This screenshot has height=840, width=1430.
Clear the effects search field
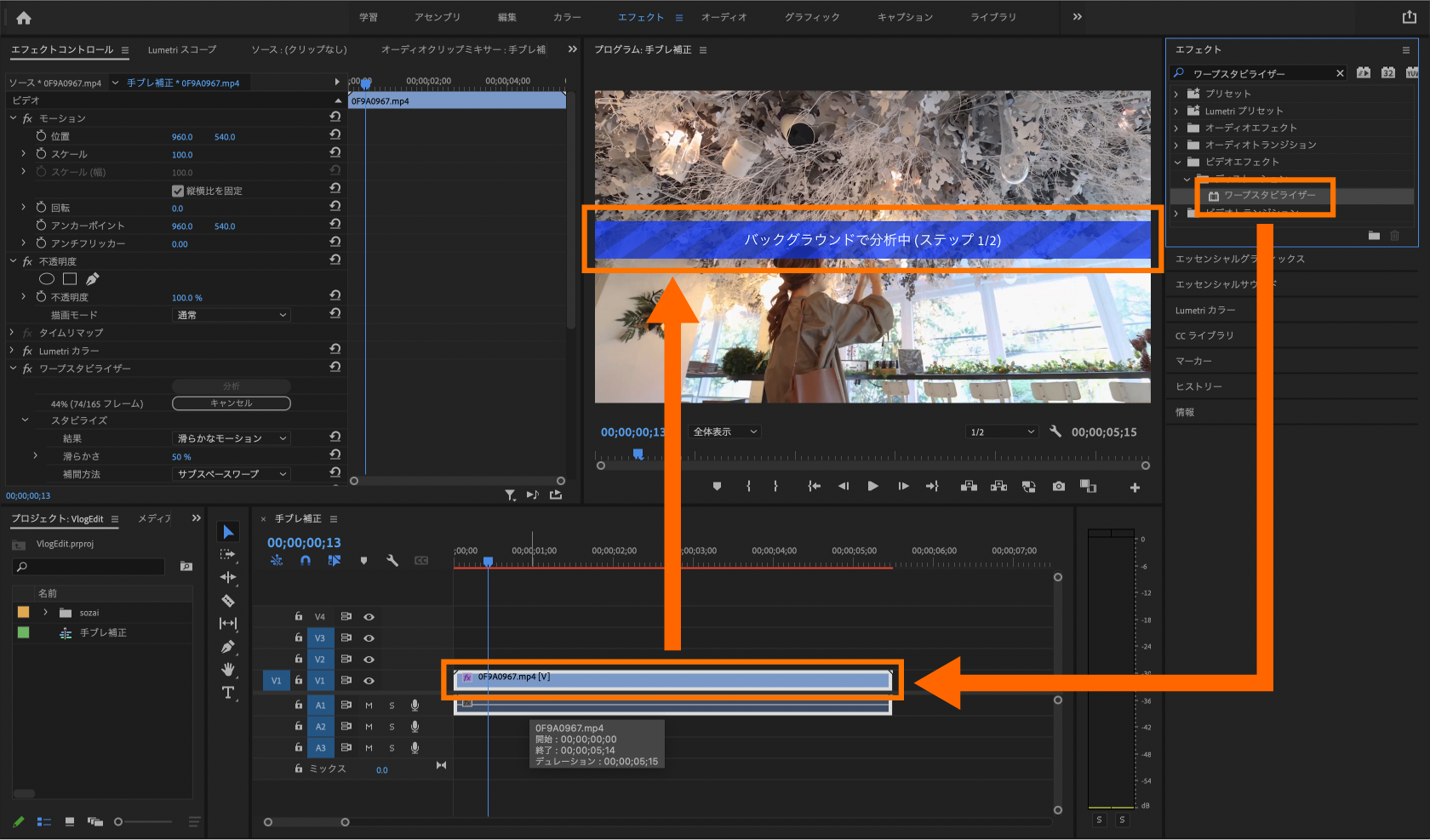1340,73
